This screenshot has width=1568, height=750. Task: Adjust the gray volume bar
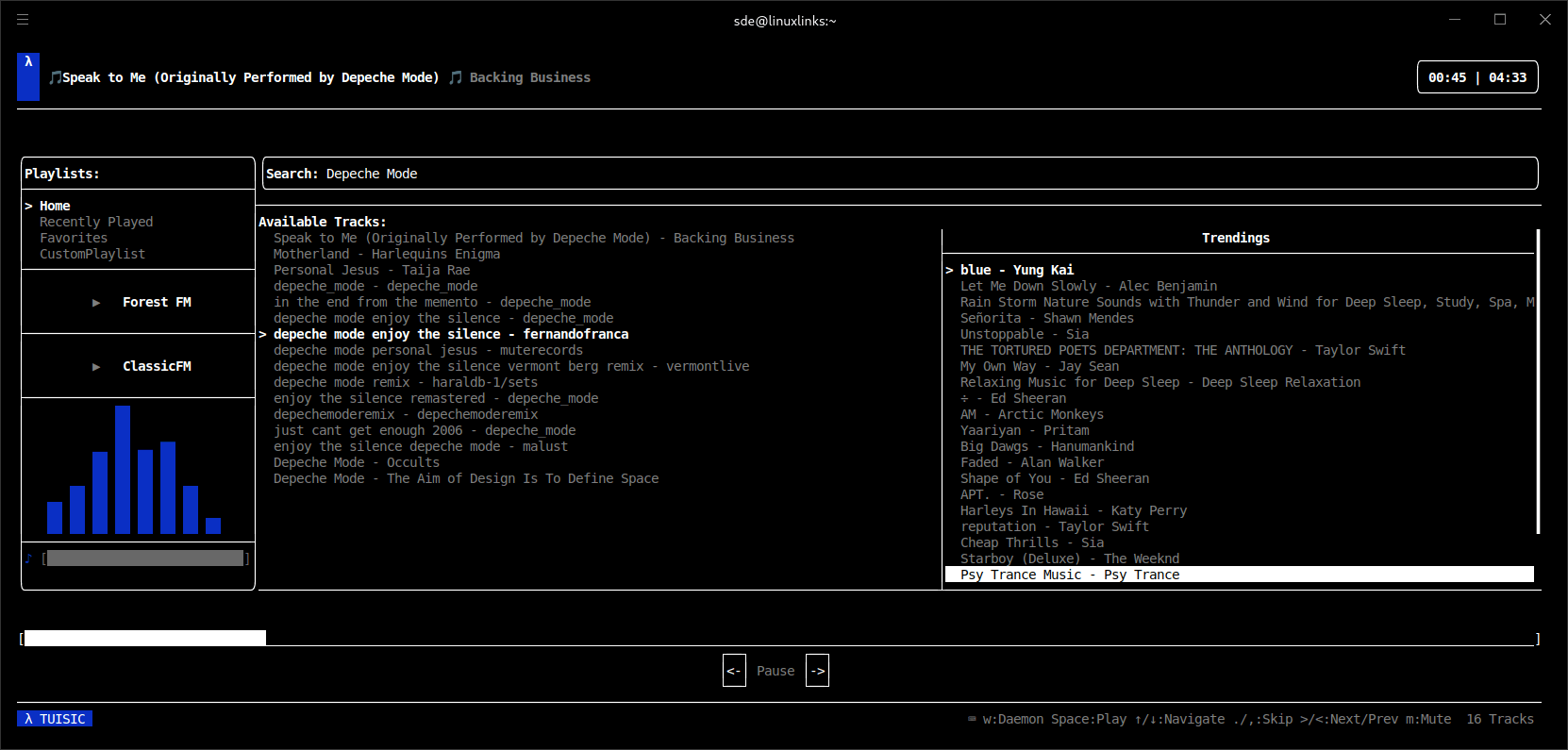pos(145,558)
